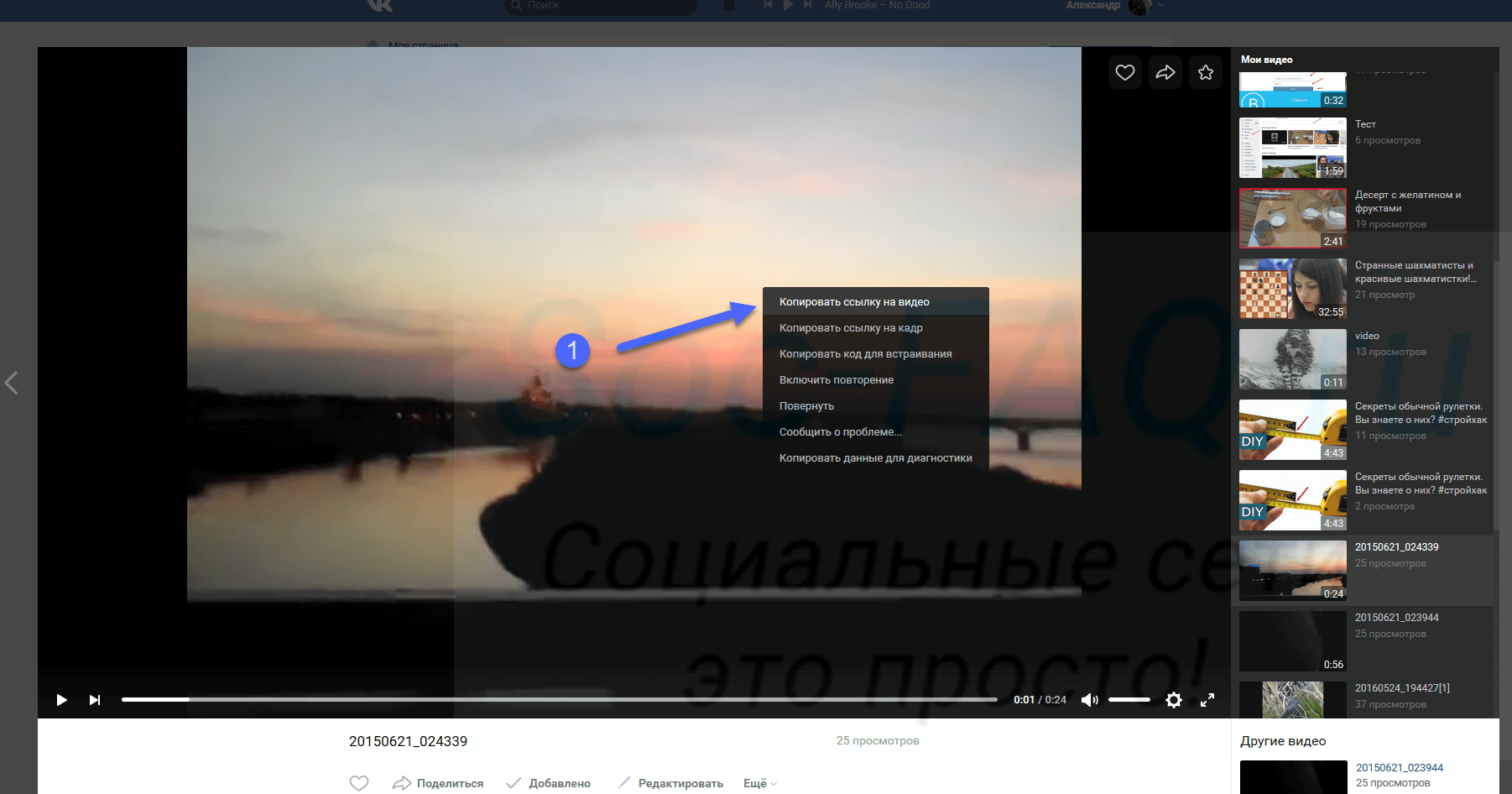The width and height of the screenshot is (1512, 794).
Task: Enable video repeat in context menu
Action: (875, 380)
